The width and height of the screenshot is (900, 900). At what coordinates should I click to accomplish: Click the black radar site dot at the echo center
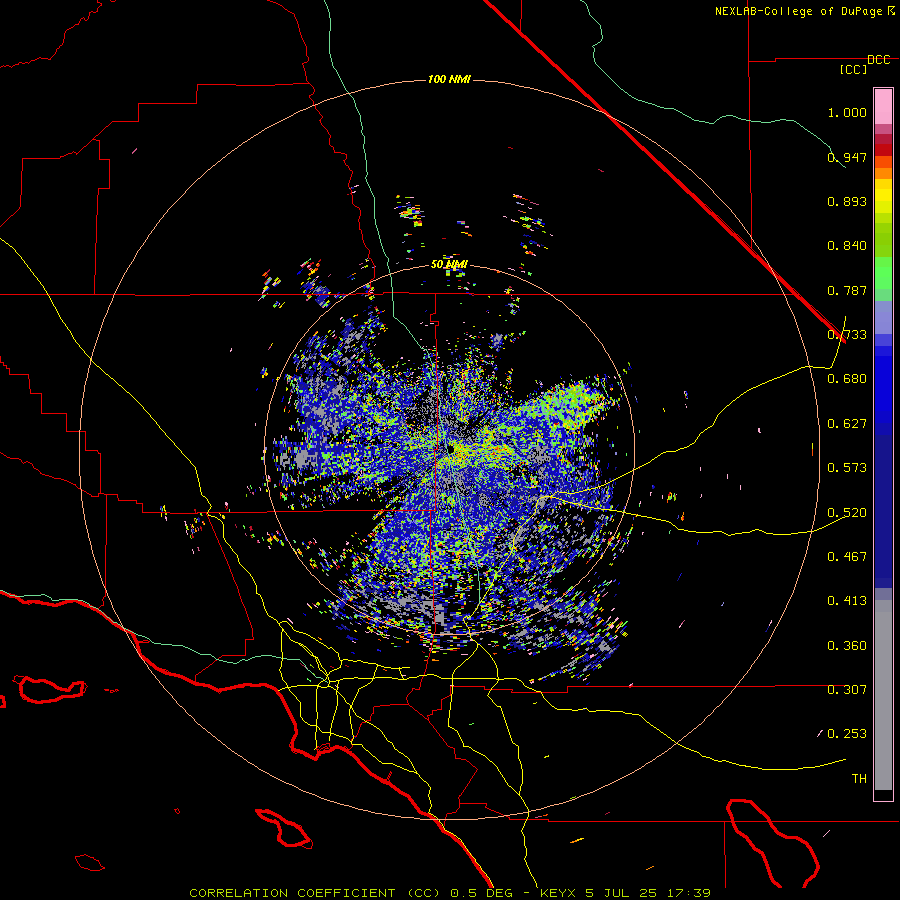451,449
